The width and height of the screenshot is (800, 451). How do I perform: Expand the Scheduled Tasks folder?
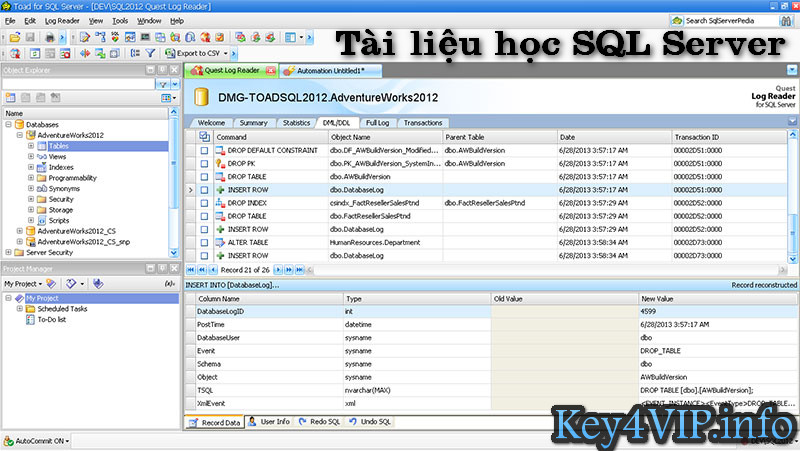[19, 309]
